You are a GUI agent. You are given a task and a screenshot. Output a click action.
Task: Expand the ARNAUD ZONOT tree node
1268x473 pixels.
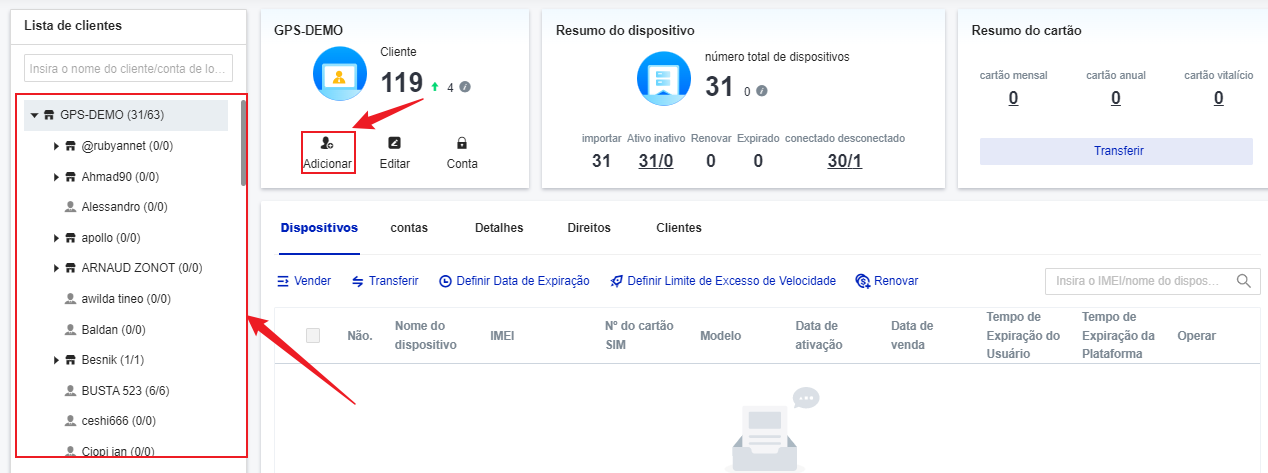[x=56, y=268]
